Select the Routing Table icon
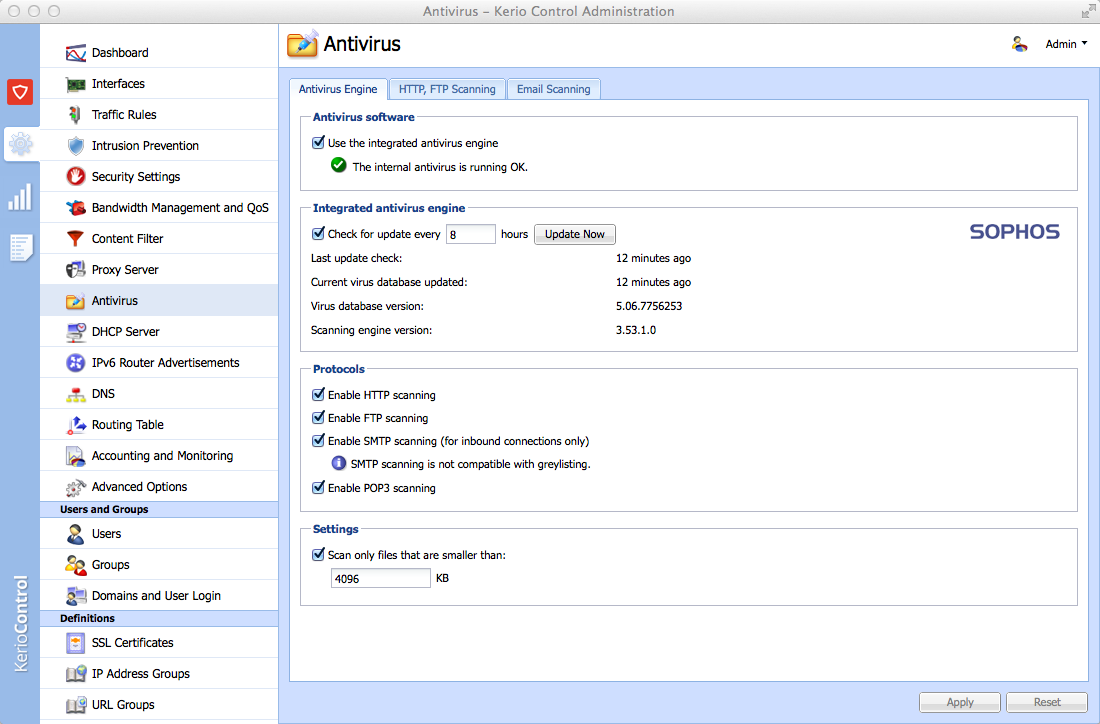Screen dimensions: 1100x724 point(76,425)
